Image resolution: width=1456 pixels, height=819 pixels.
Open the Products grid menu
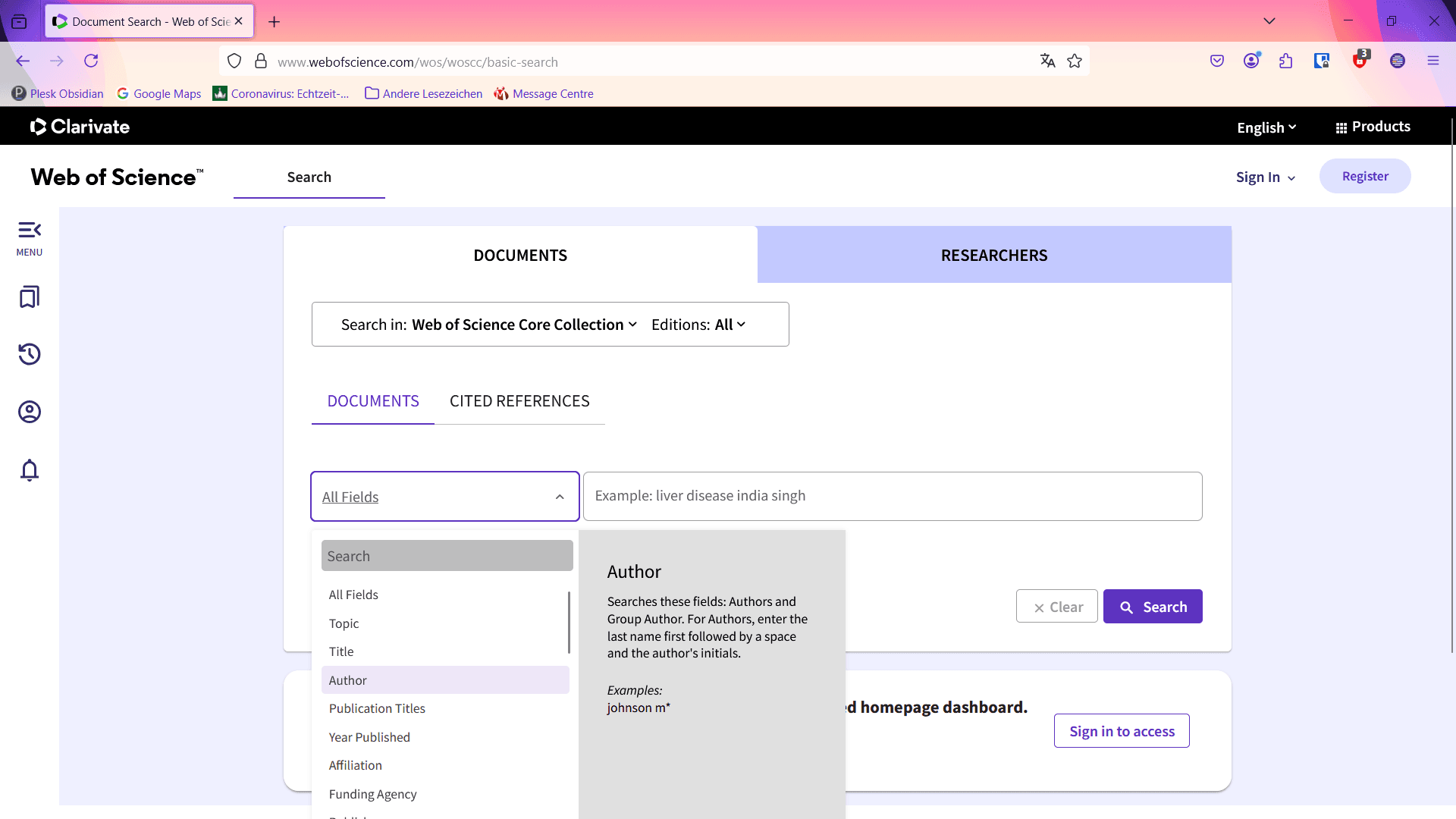pos(1373,127)
